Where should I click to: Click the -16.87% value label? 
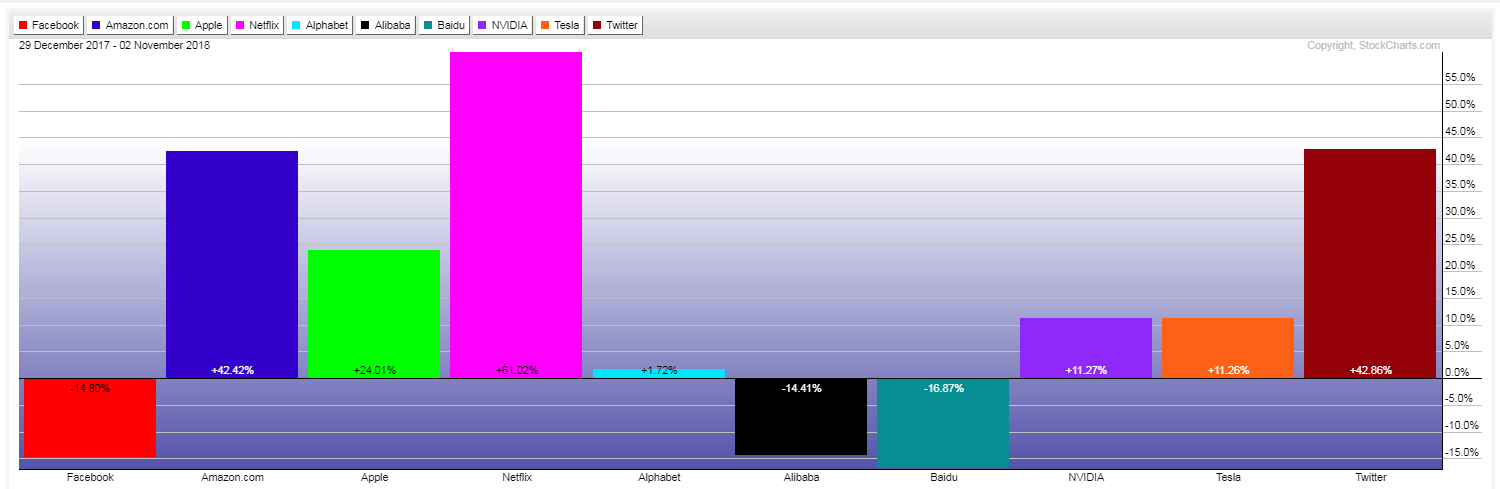click(943, 388)
